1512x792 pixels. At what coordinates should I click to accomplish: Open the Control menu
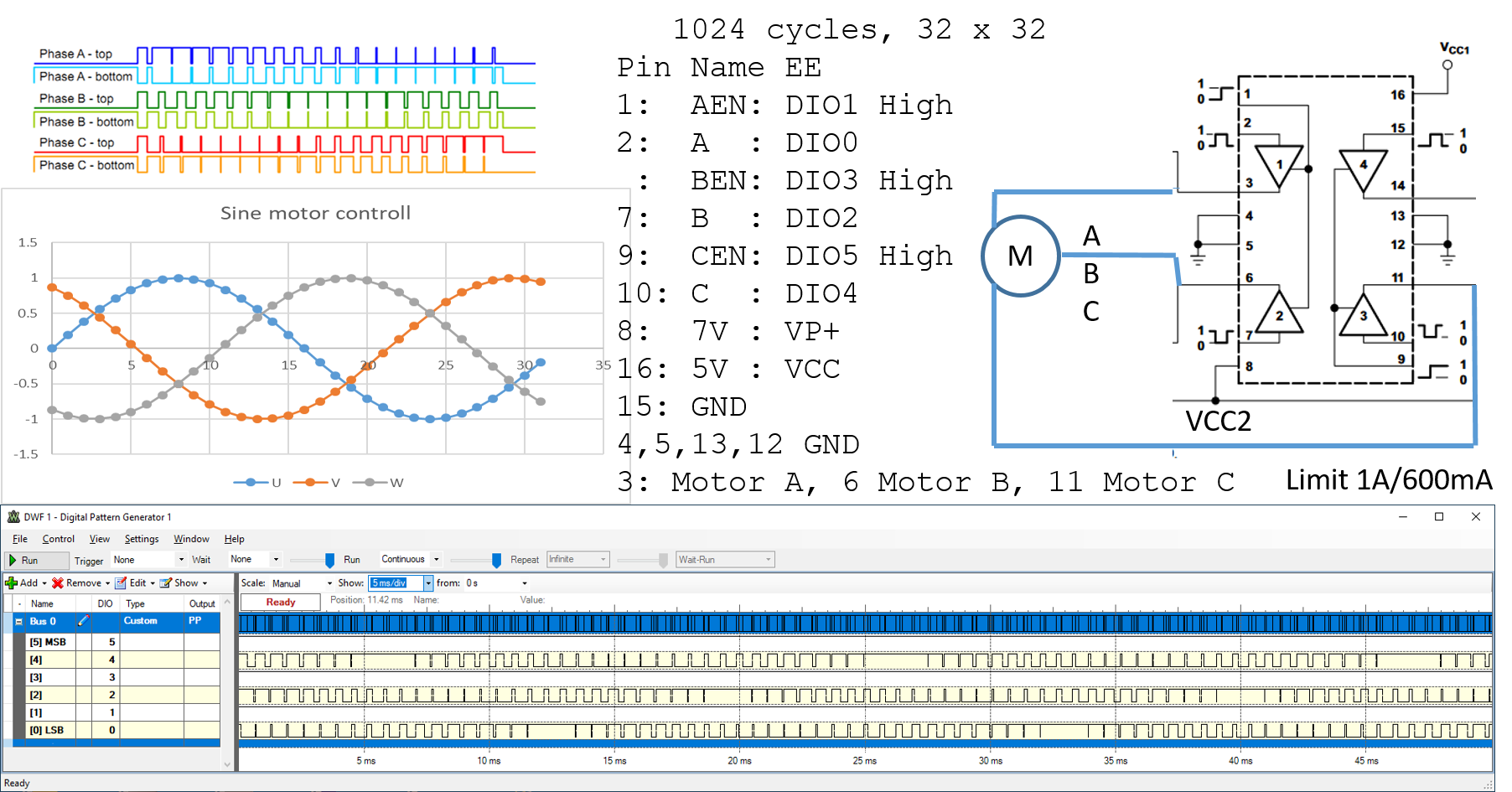point(59,539)
